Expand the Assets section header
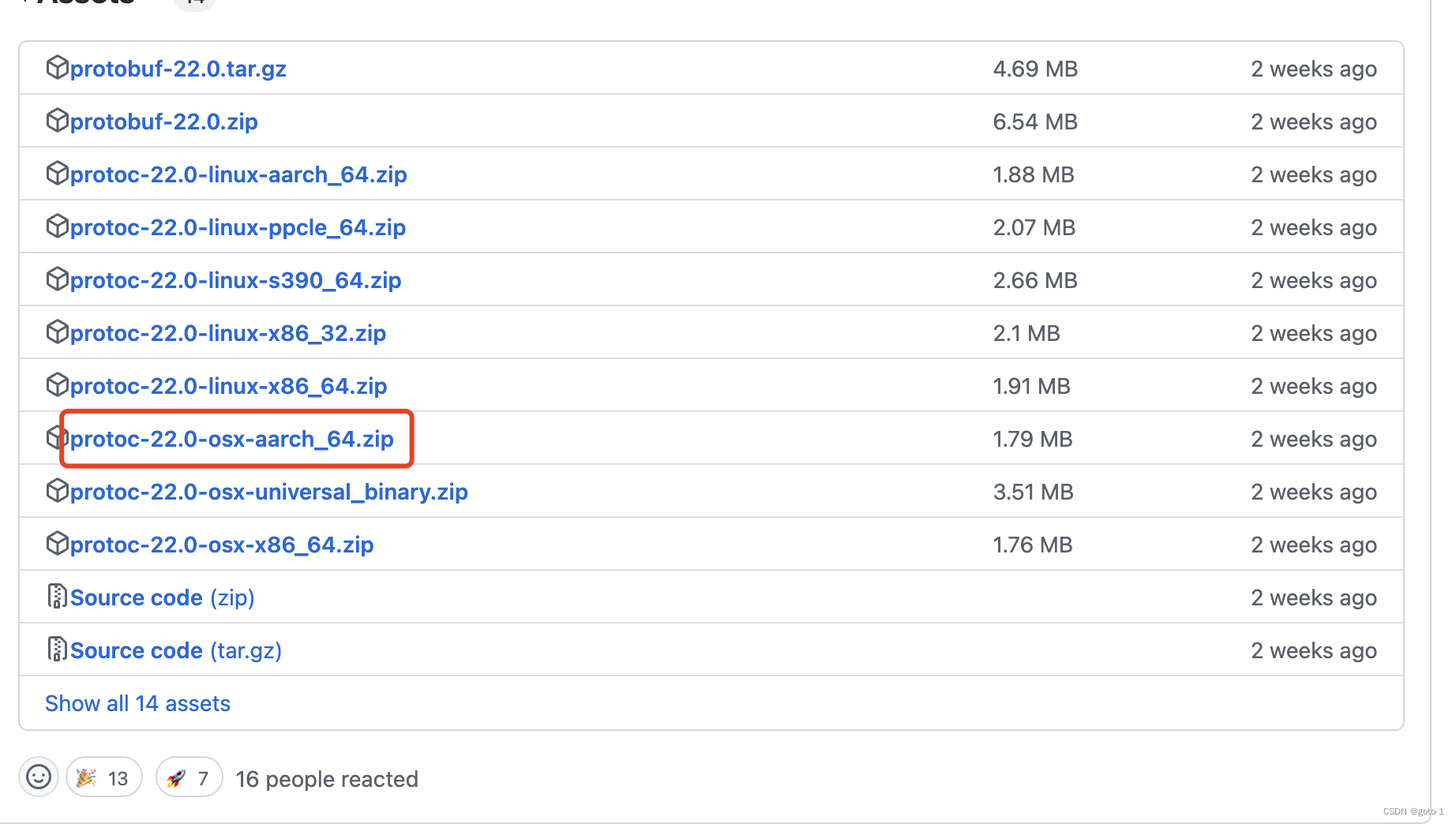Viewport: 1456px width, 824px height. 79,4
